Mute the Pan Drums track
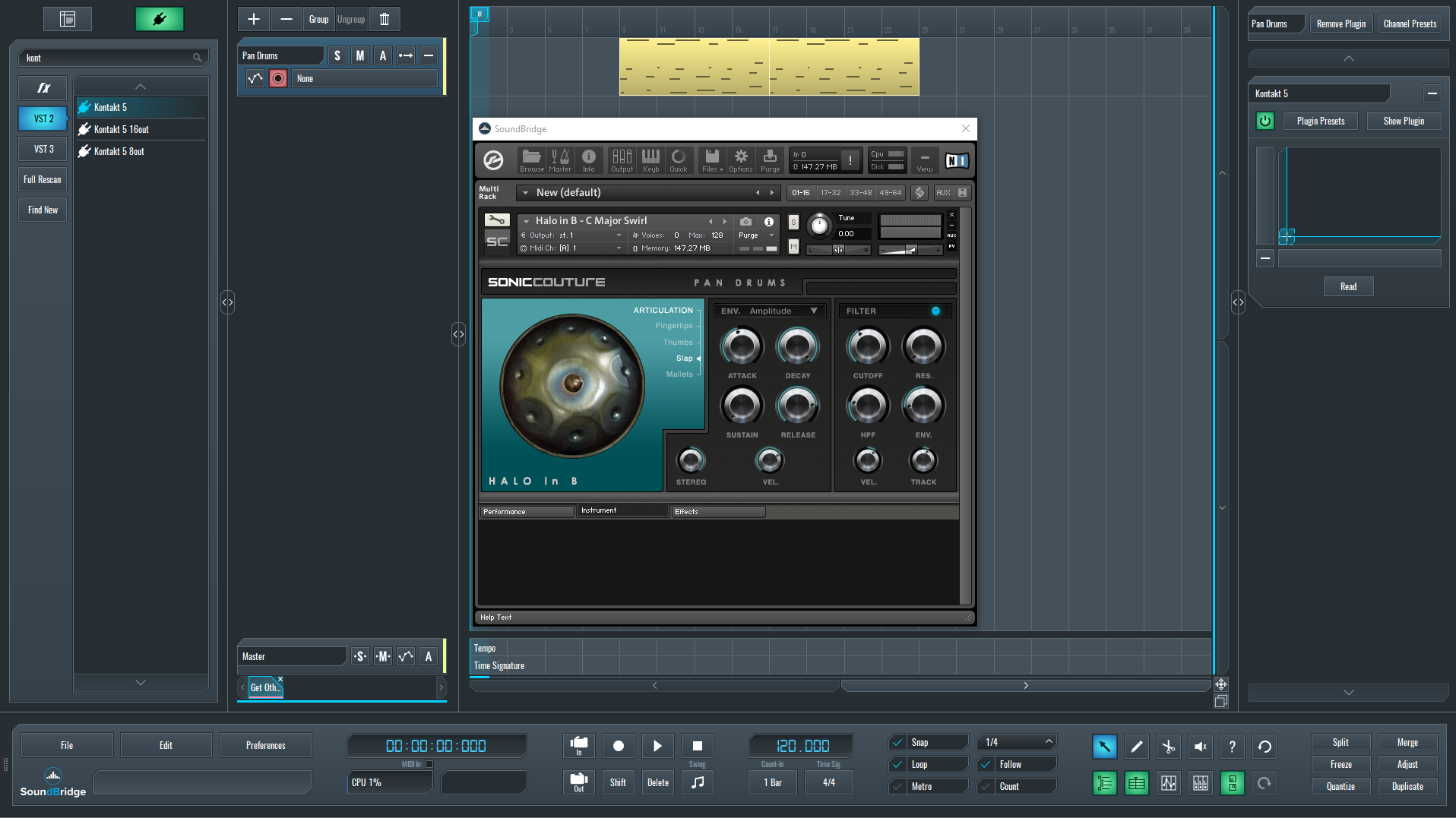 360,55
